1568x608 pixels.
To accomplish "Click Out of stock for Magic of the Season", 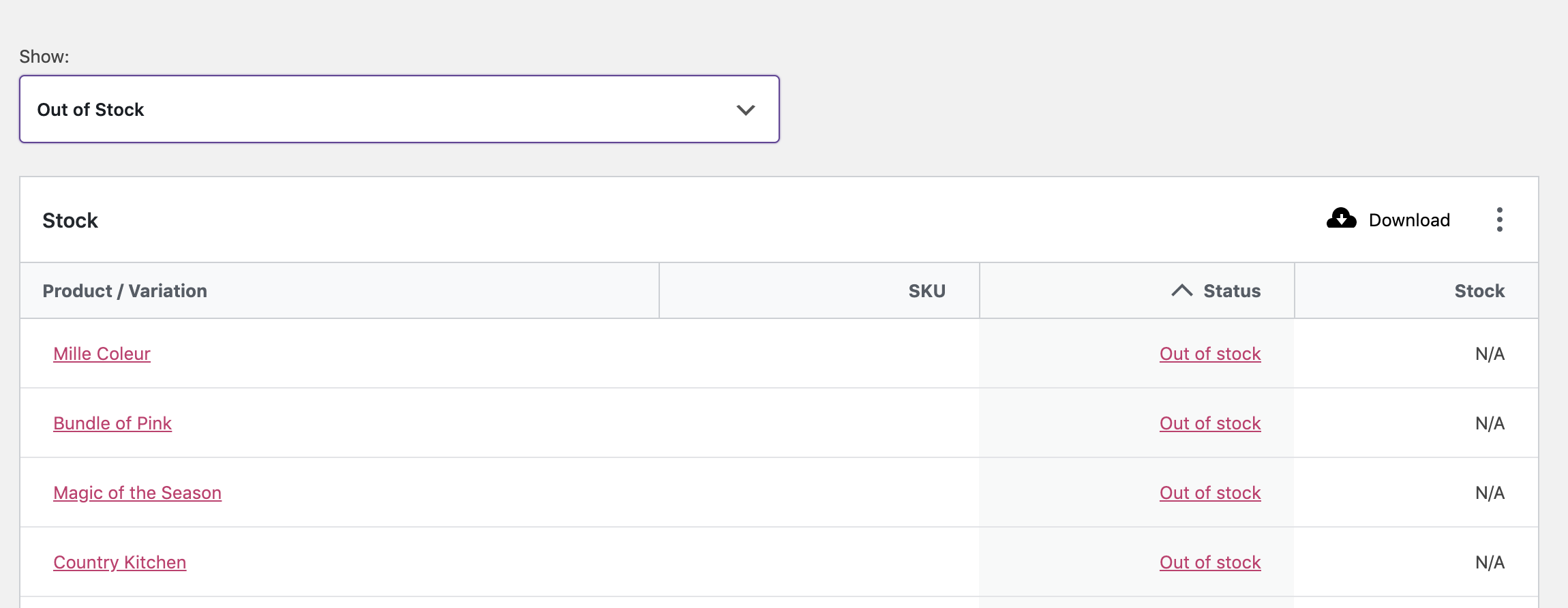I will click(x=1209, y=493).
